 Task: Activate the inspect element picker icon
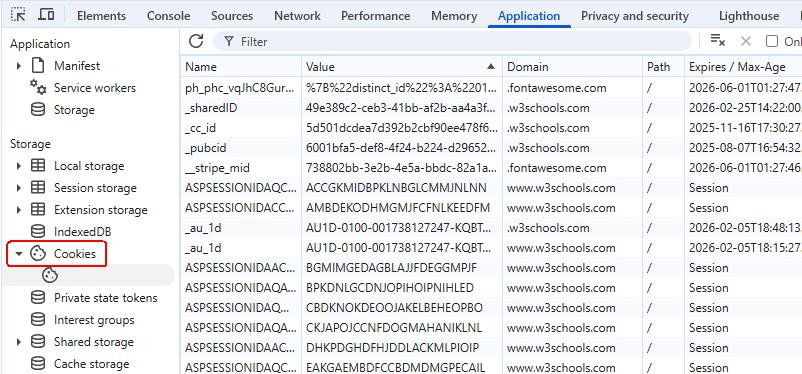click(18, 15)
